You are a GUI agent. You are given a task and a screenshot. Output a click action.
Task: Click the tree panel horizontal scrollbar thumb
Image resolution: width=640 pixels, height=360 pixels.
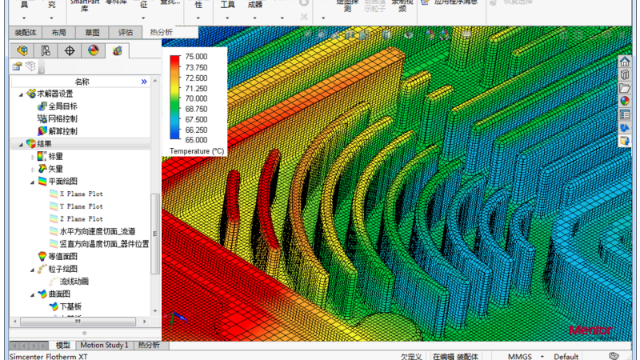coord(78,322)
